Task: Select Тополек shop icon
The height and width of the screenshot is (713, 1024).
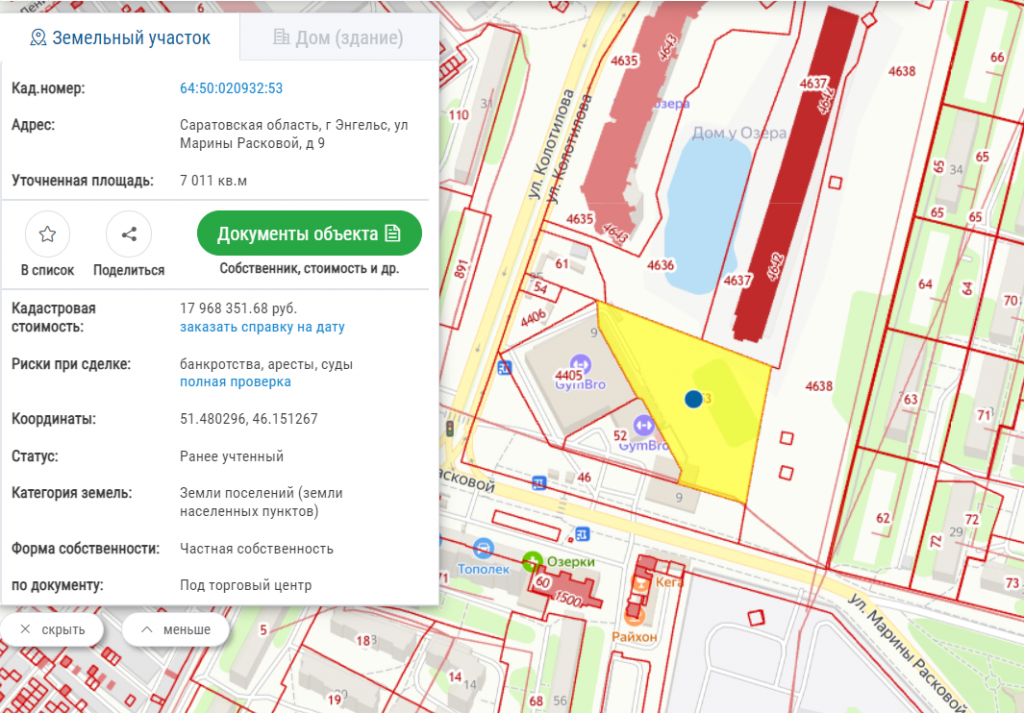Action: 483,549
